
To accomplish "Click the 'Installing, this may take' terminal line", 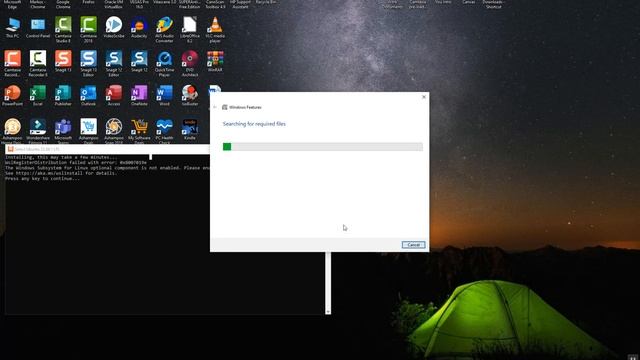I will (x=61, y=157).
